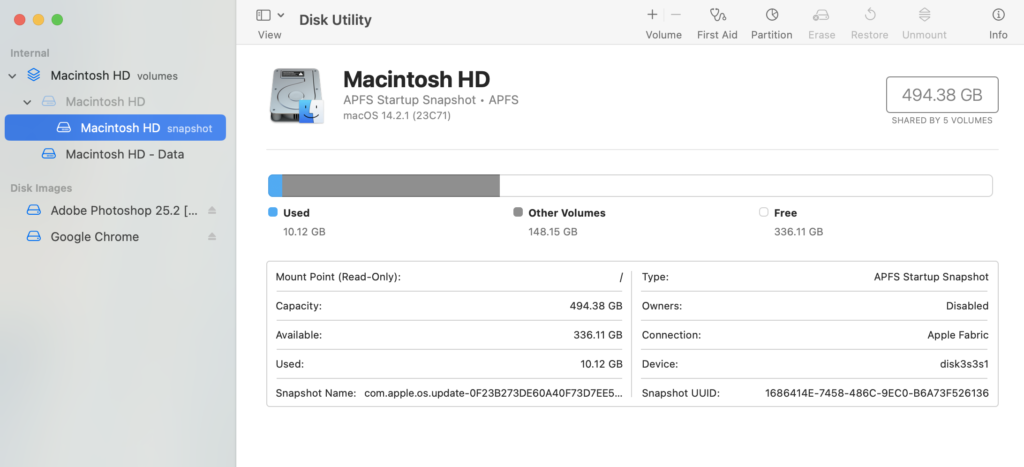Collapse the Macintosh HD volumes container
1024x467 pixels.
(x=12, y=76)
